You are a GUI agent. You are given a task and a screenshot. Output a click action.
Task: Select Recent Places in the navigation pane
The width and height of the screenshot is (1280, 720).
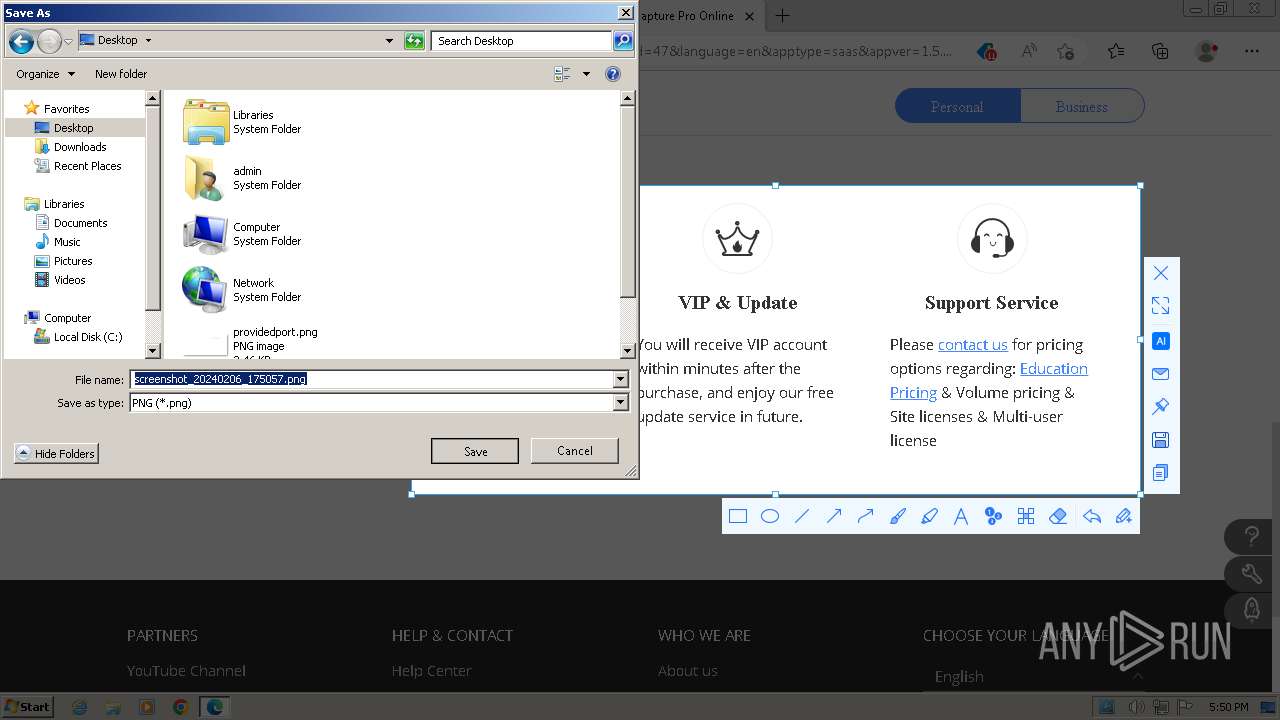pos(88,166)
